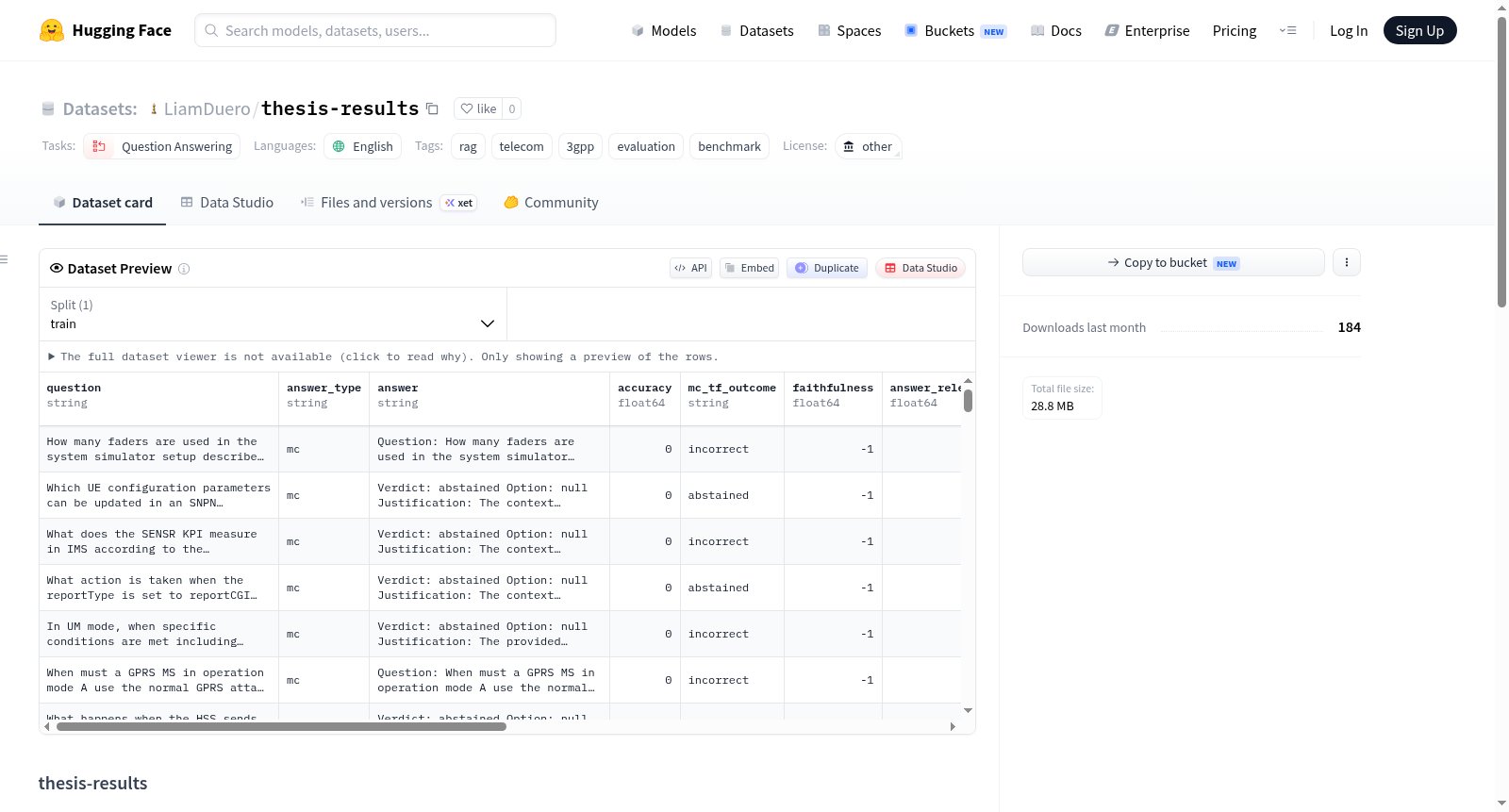The width and height of the screenshot is (1509, 812).
Task: Open Spaces in the top navigation
Action: click(x=850, y=30)
